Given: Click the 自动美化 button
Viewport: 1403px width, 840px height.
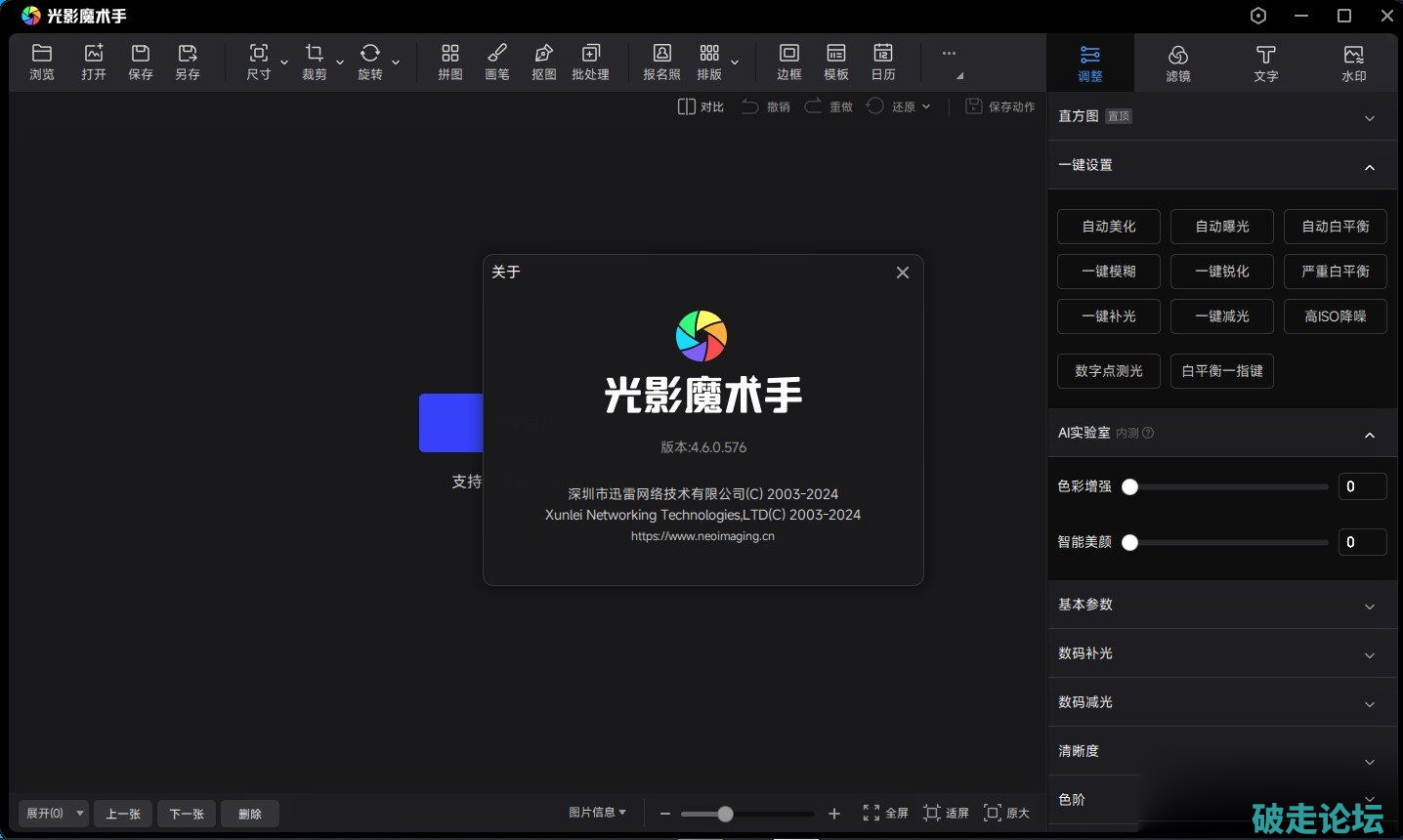Looking at the screenshot, I should coord(1108,227).
